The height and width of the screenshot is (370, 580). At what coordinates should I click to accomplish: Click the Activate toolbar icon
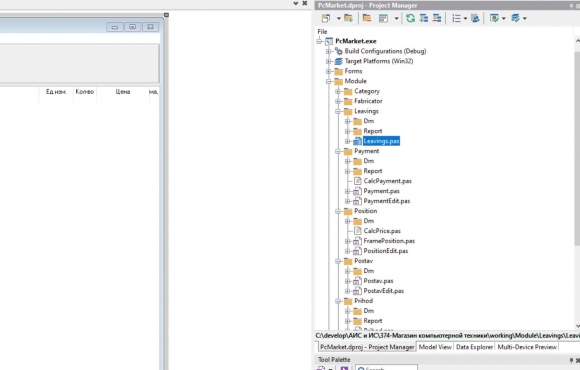pyautogui.click(x=326, y=18)
